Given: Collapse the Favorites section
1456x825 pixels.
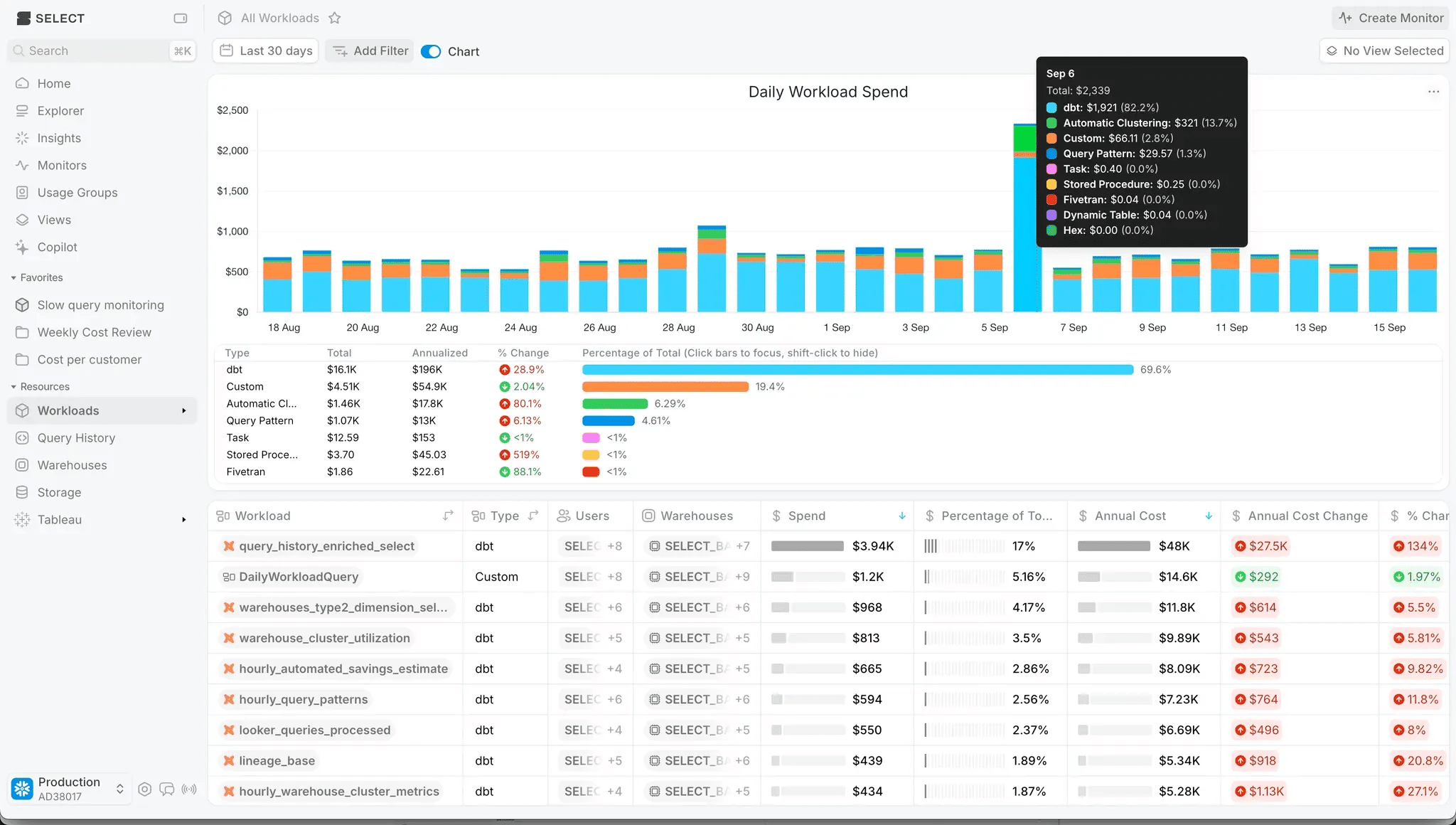Looking at the screenshot, I should (14, 278).
